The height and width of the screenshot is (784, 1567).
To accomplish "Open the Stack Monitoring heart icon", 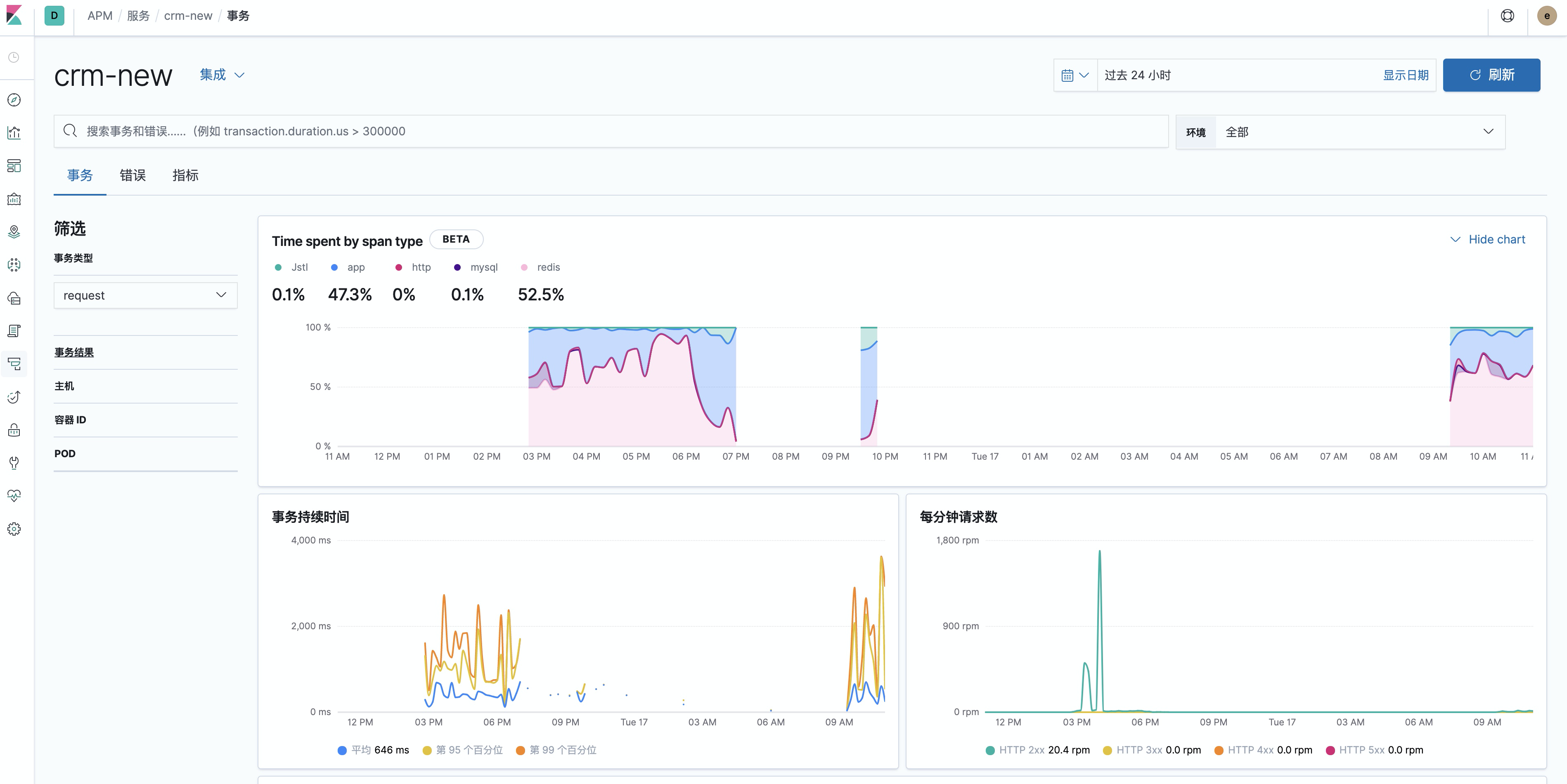I will pyautogui.click(x=14, y=496).
